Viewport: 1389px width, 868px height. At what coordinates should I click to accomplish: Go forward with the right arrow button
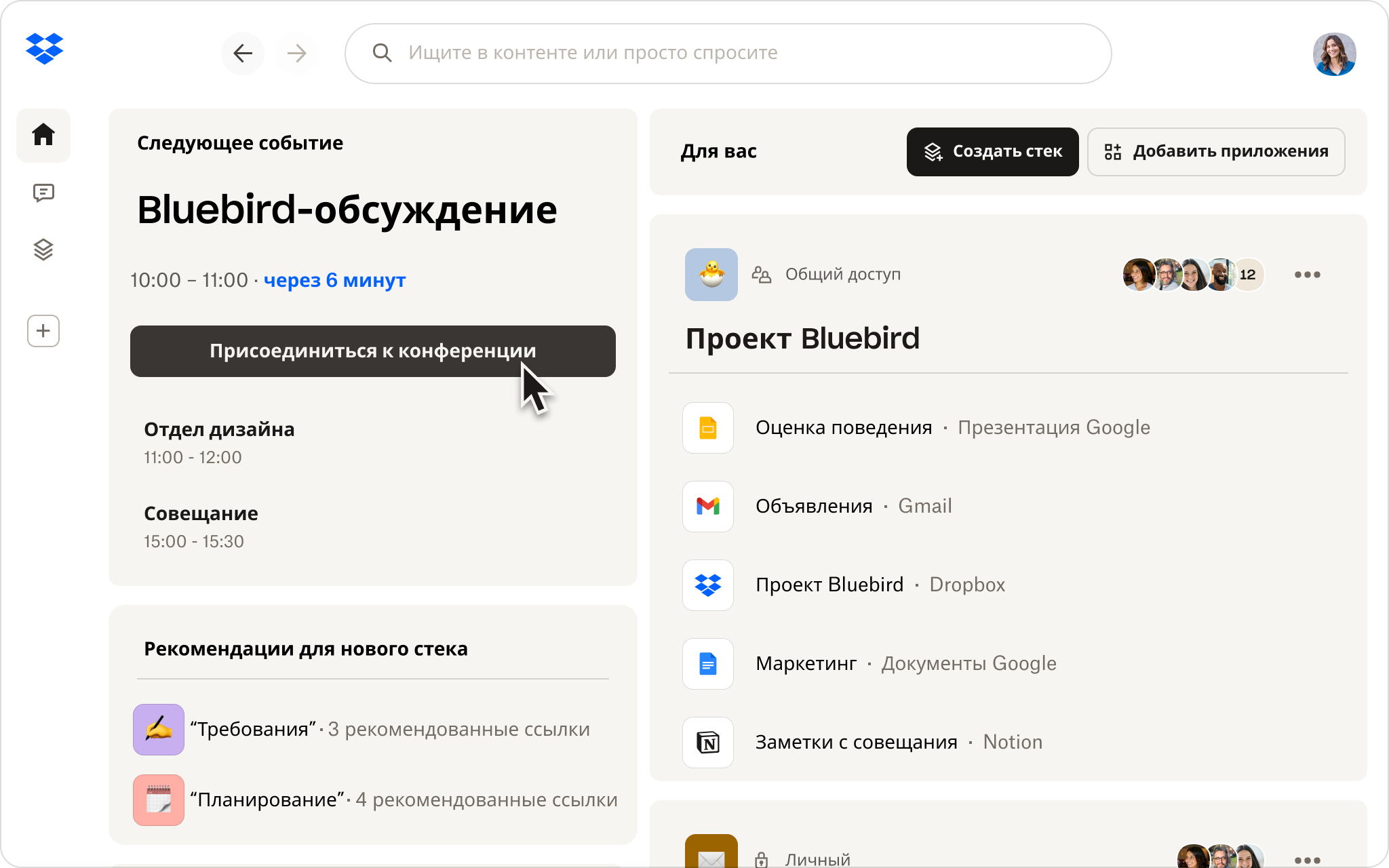(x=296, y=53)
